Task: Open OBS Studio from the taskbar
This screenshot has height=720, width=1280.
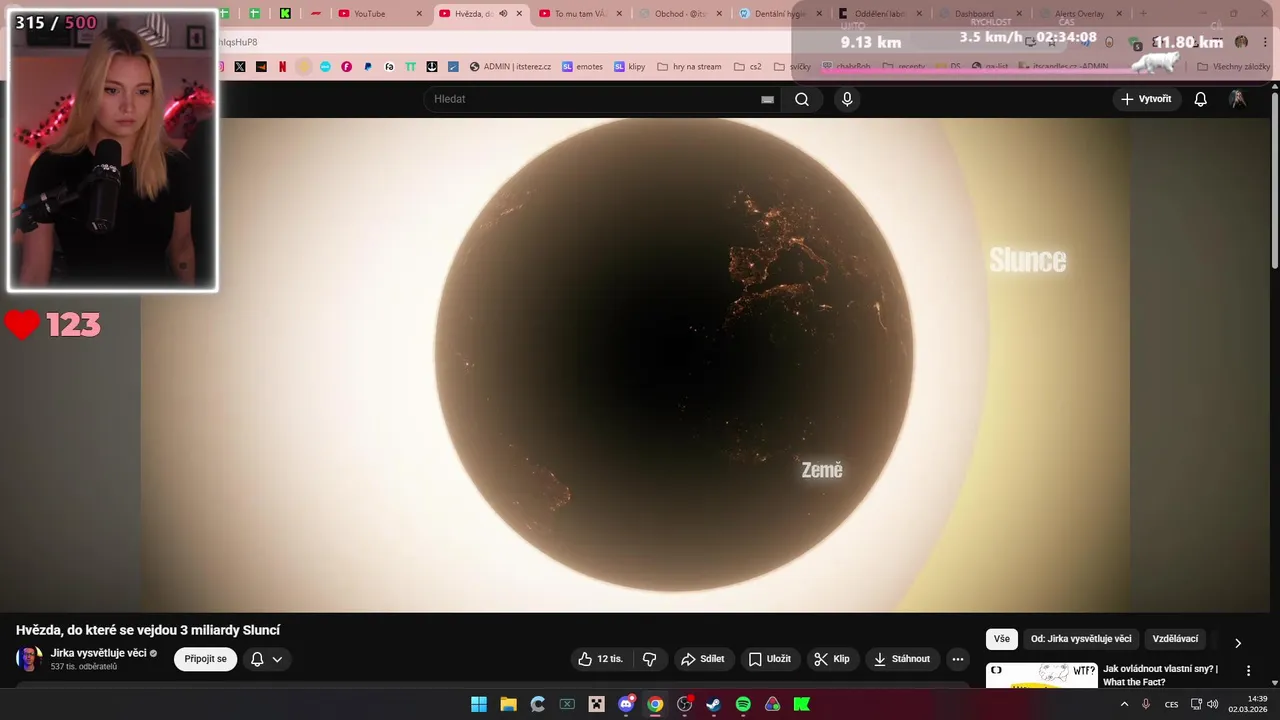Action: 684,704
